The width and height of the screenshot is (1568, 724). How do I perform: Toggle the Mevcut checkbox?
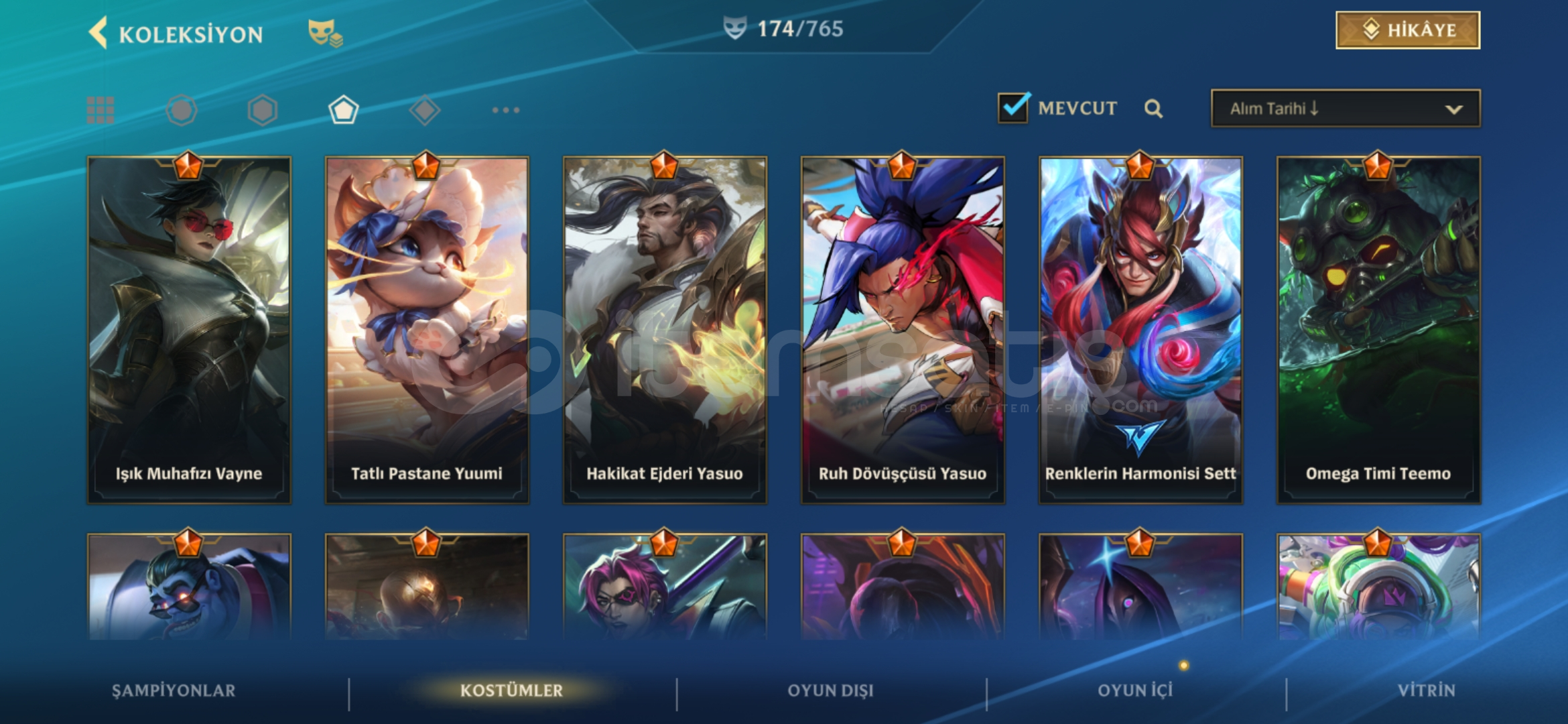(1014, 108)
